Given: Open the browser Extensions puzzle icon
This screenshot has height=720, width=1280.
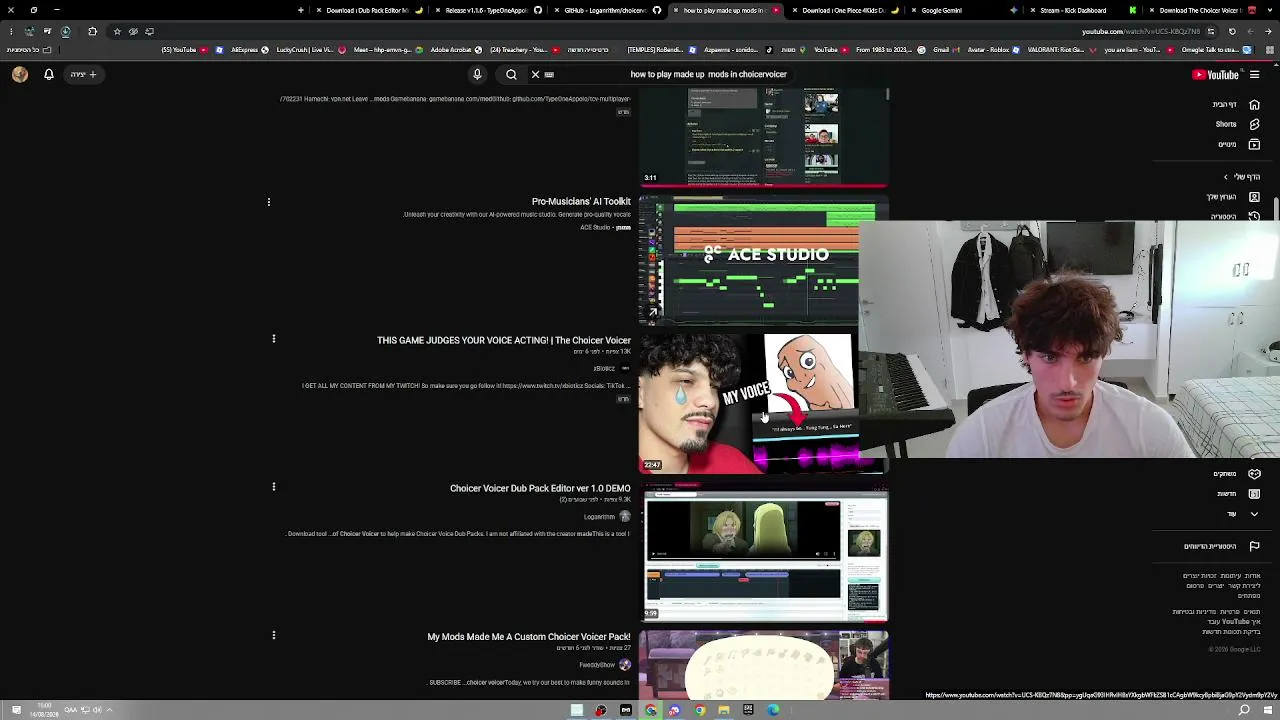Looking at the screenshot, I should pos(92,31).
